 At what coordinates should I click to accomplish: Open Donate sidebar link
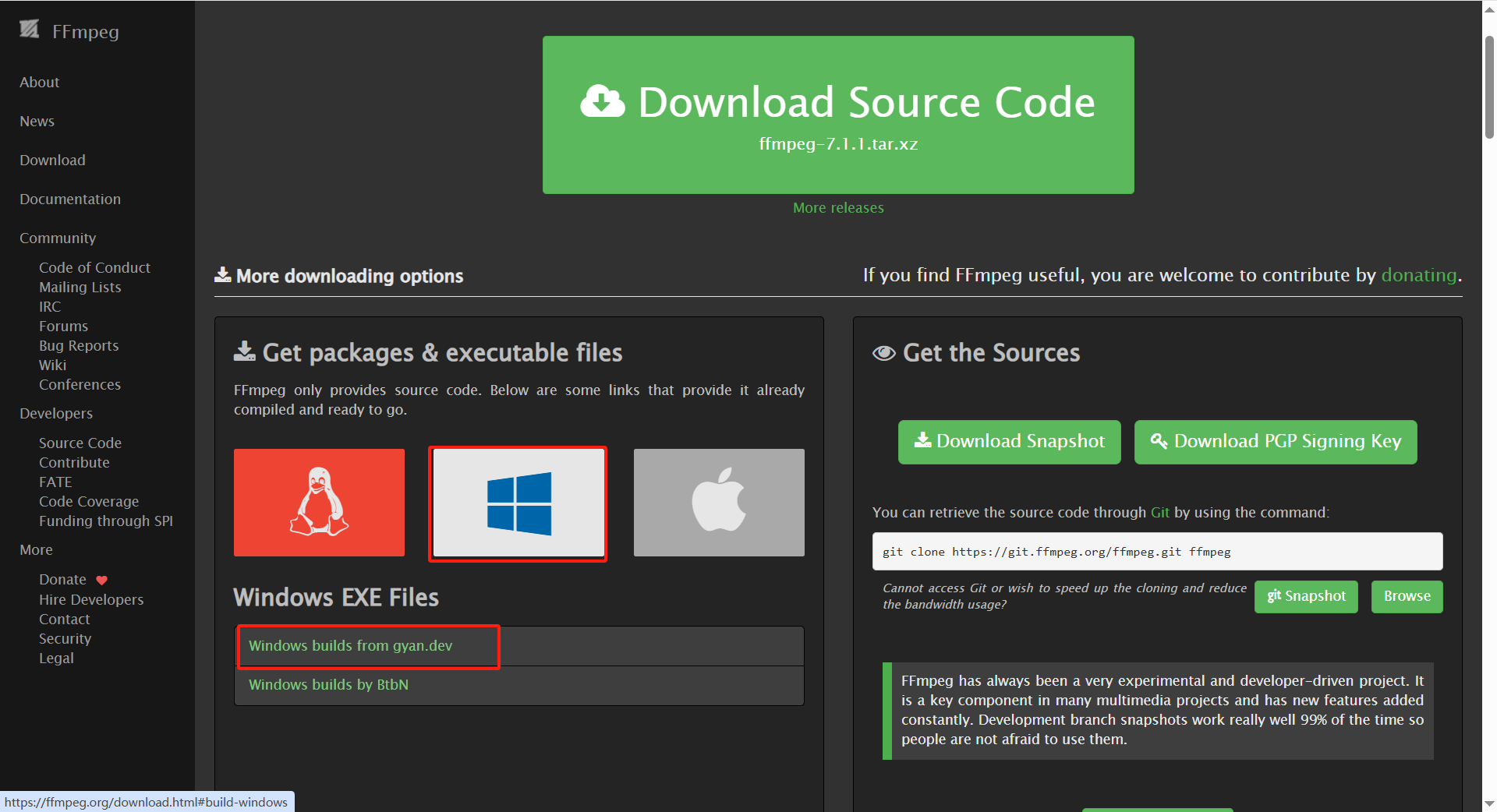click(x=62, y=580)
